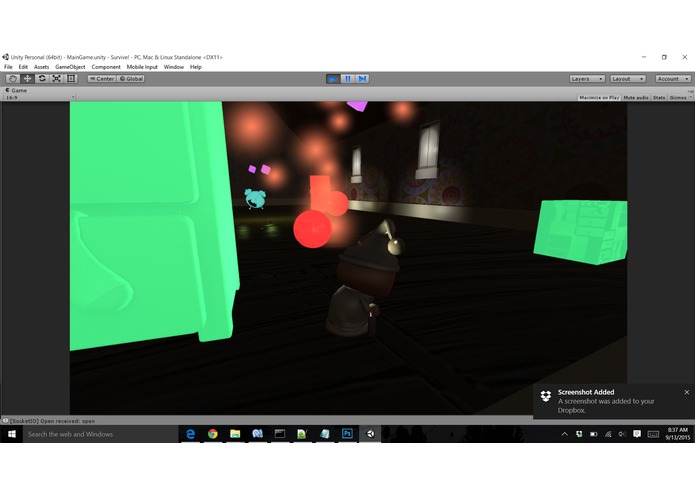The image size is (695, 494).
Task: Open Photoshop from taskbar
Action: [x=347, y=434]
